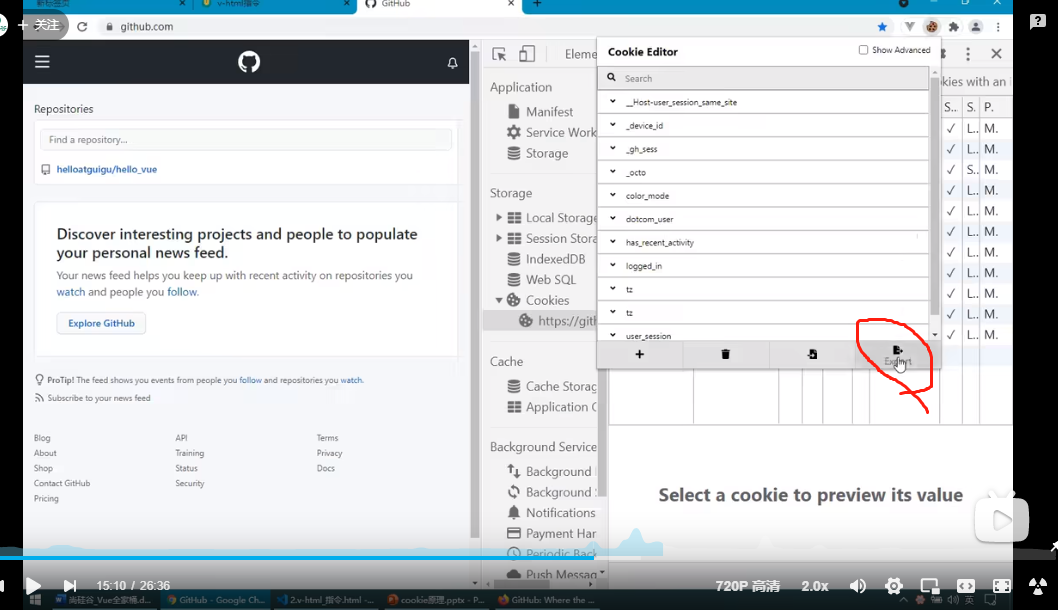This screenshot has width=1058, height=615.
Task: Reload the github.com page
Action: pos(82,26)
